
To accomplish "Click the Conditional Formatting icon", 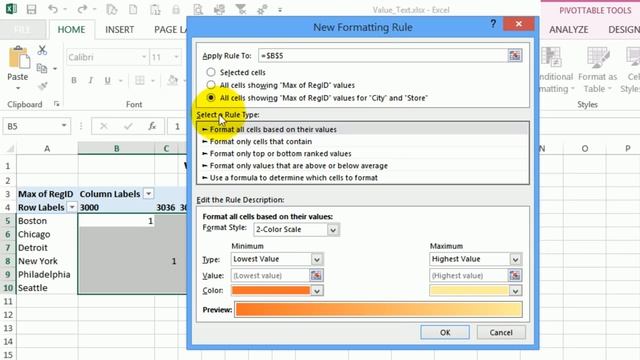I will [551, 57].
